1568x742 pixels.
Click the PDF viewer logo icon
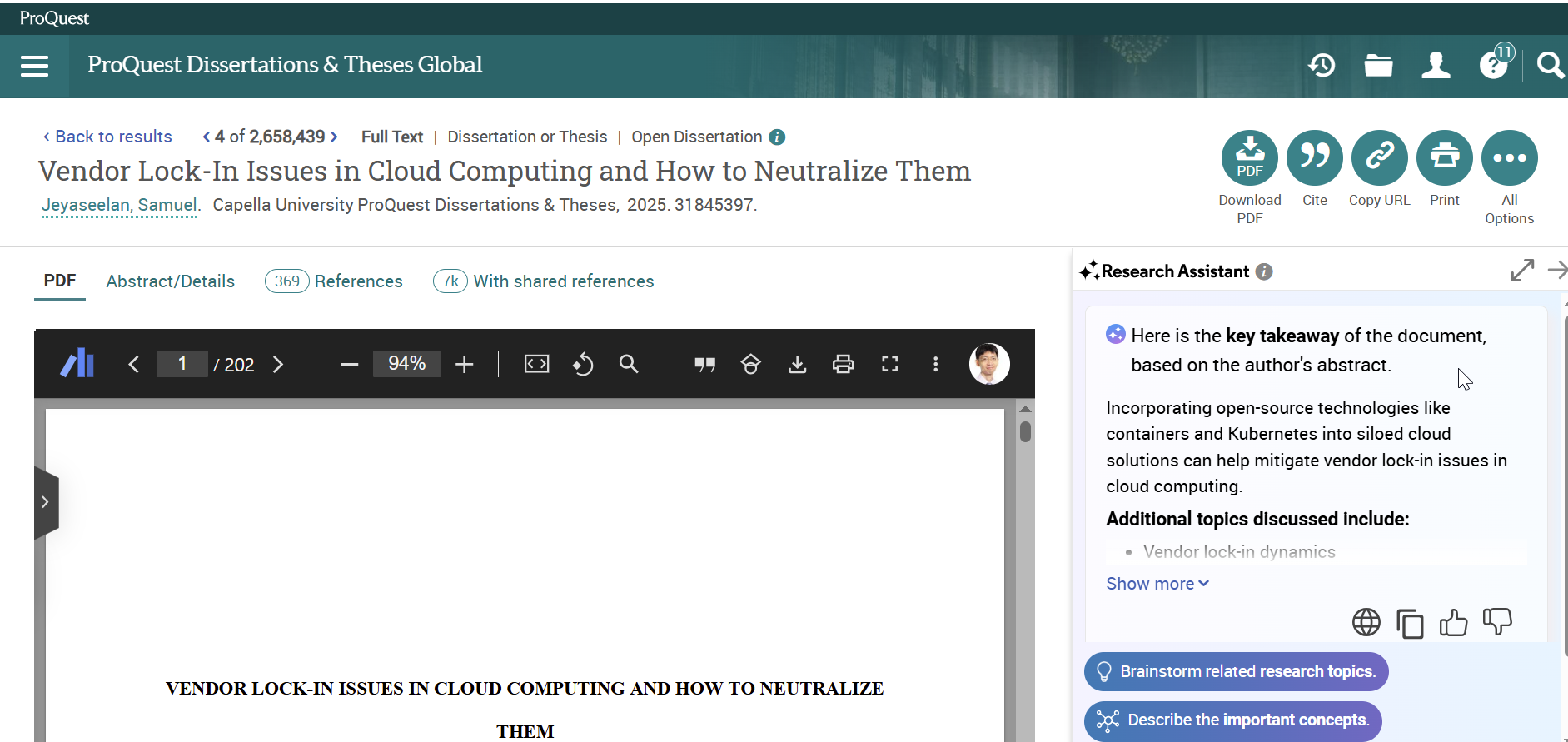(x=77, y=363)
